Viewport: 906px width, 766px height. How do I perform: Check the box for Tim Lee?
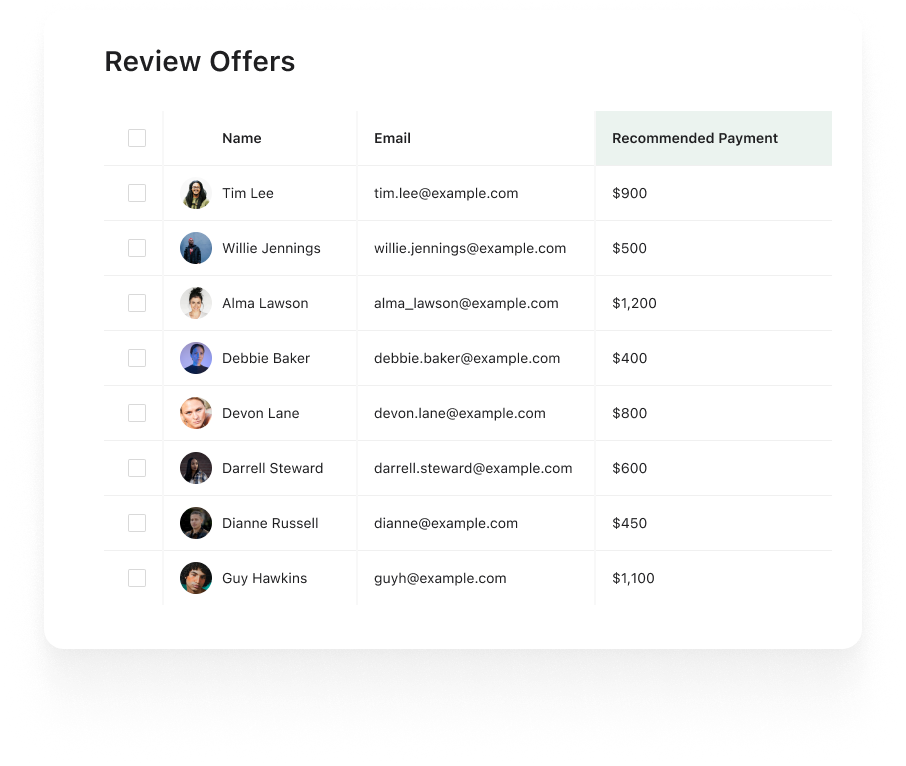(x=137, y=193)
